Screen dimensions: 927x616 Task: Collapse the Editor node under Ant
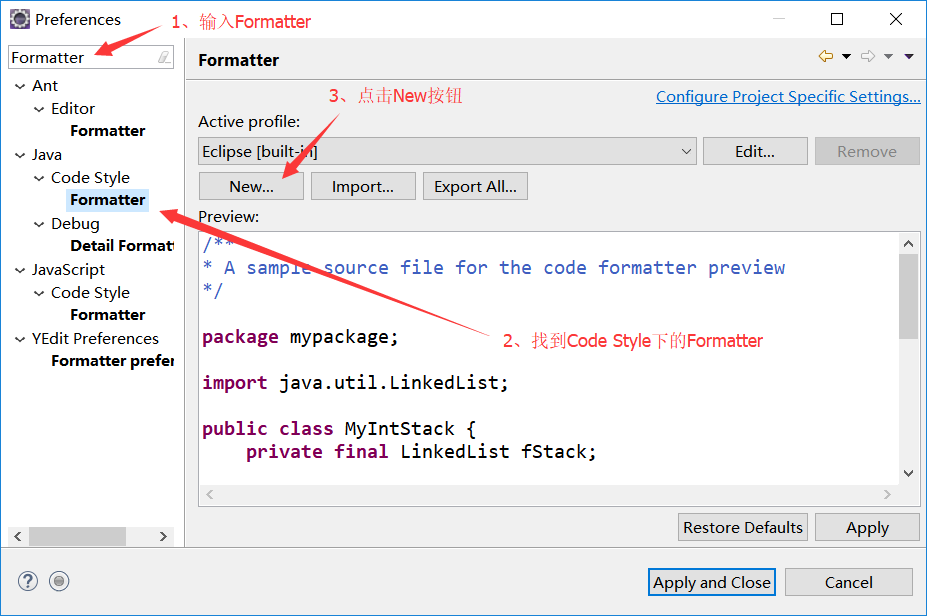[x=39, y=109]
